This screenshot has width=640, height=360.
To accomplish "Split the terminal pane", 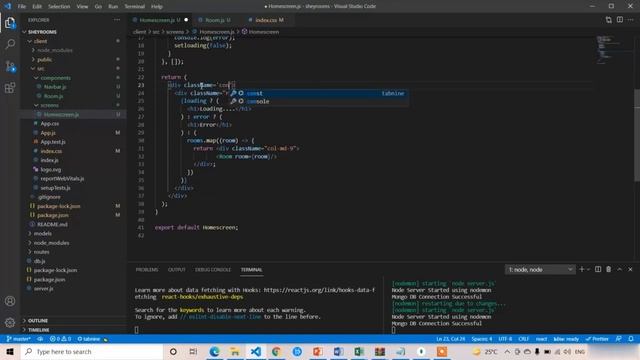I will click(598, 269).
